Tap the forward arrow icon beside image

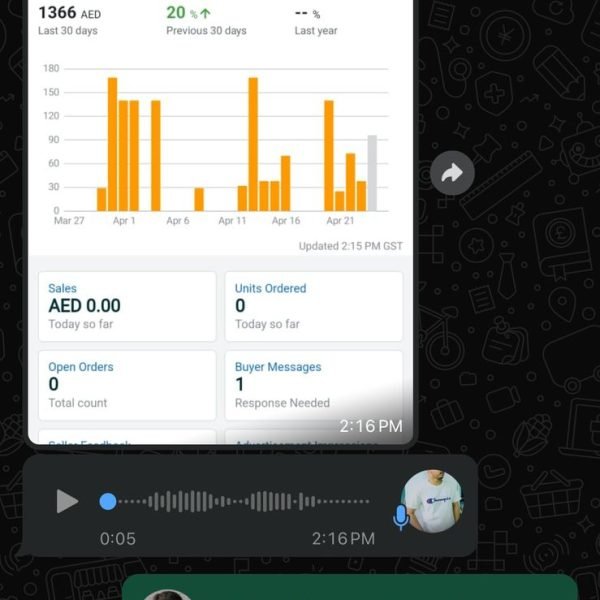tap(452, 173)
